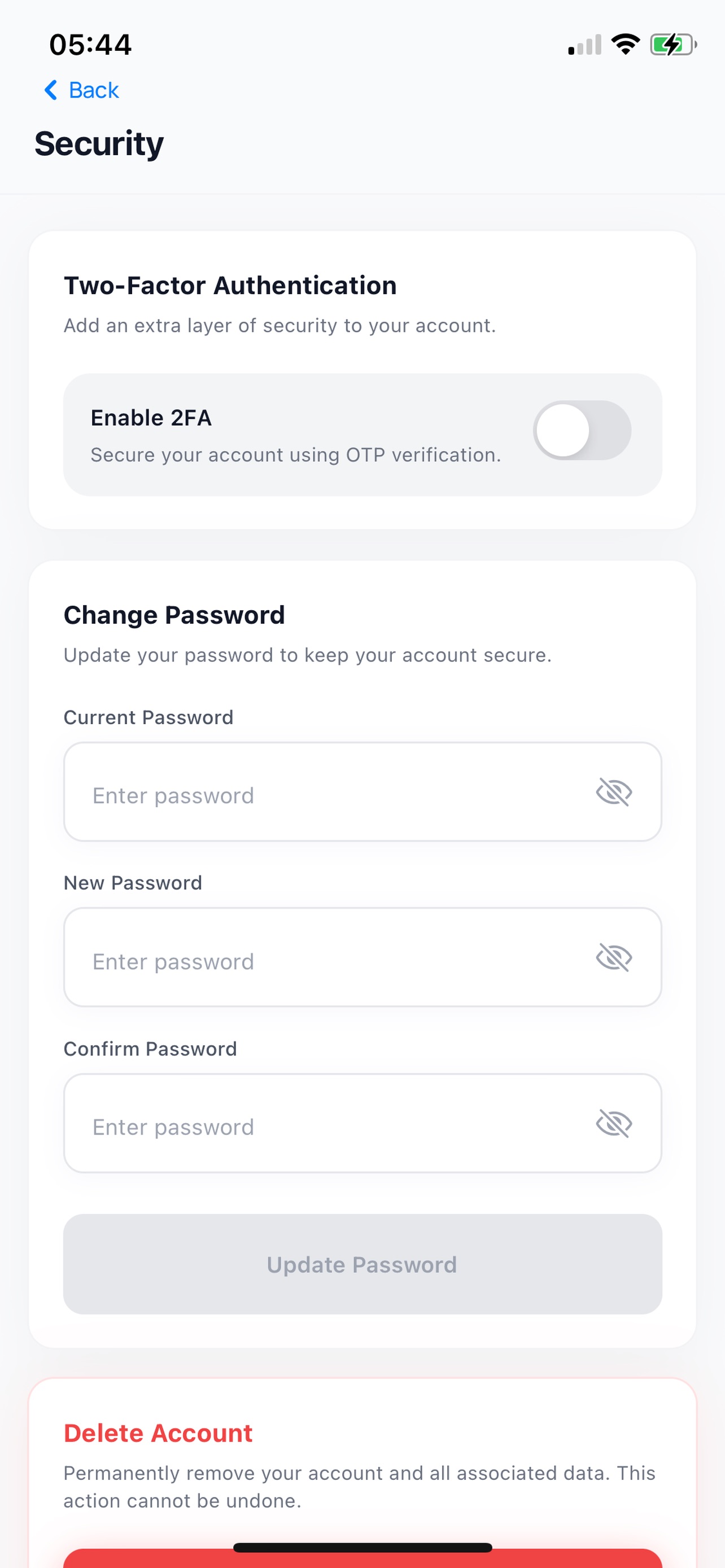
Task: Show the Confirm Password using eye icon
Action: click(x=614, y=1123)
